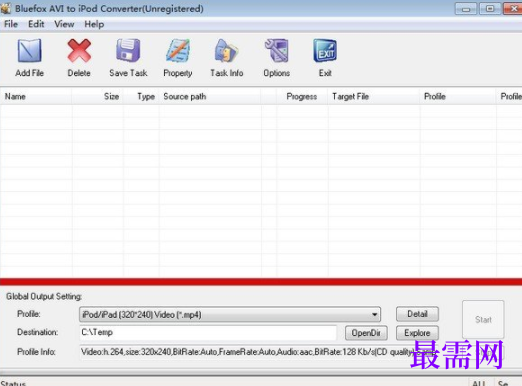The image size is (522, 386).
Task: Click the OpenDir button
Action: pos(366,333)
